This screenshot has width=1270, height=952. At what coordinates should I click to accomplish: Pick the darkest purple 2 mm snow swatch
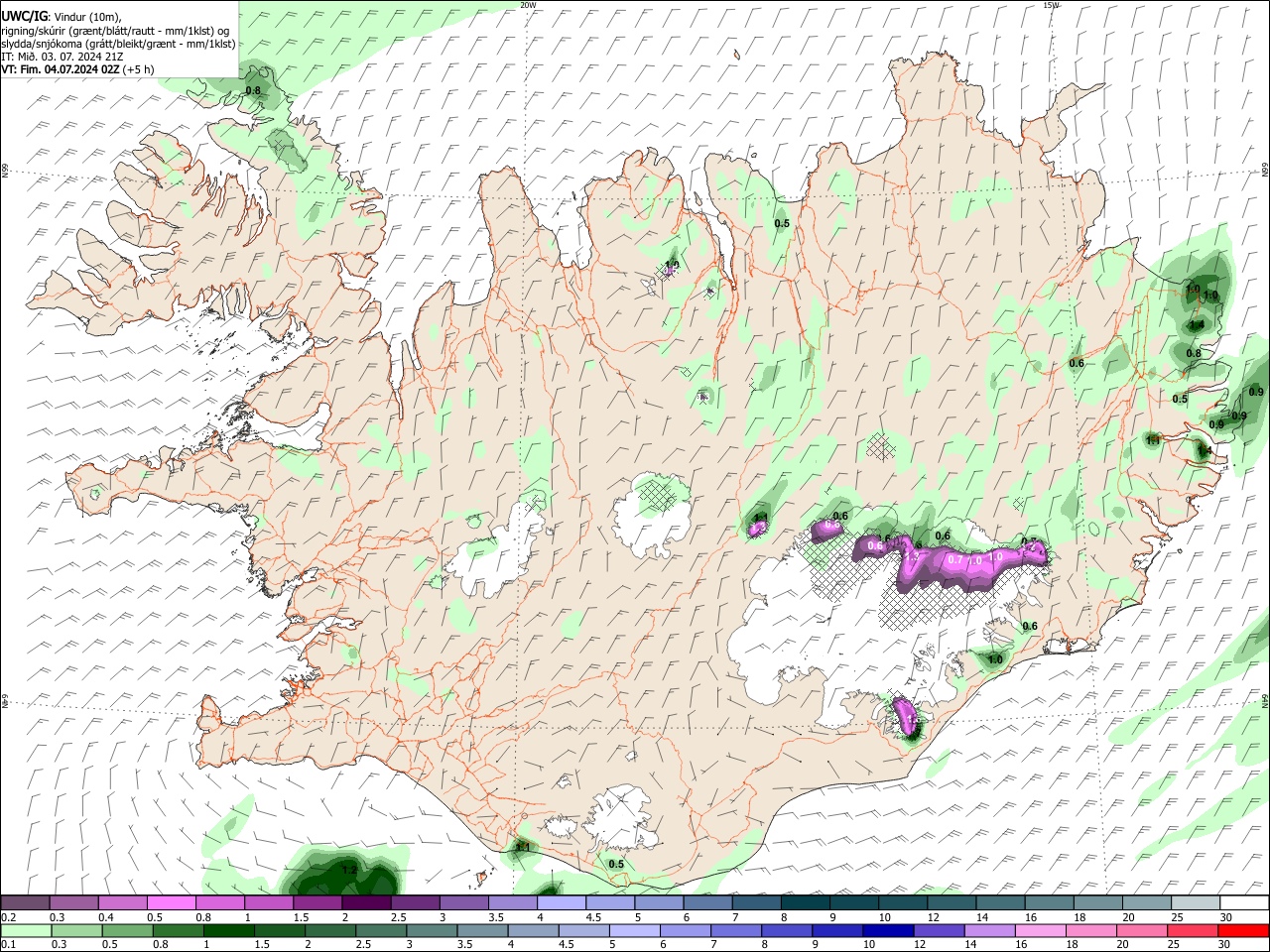tap(366, 902)
